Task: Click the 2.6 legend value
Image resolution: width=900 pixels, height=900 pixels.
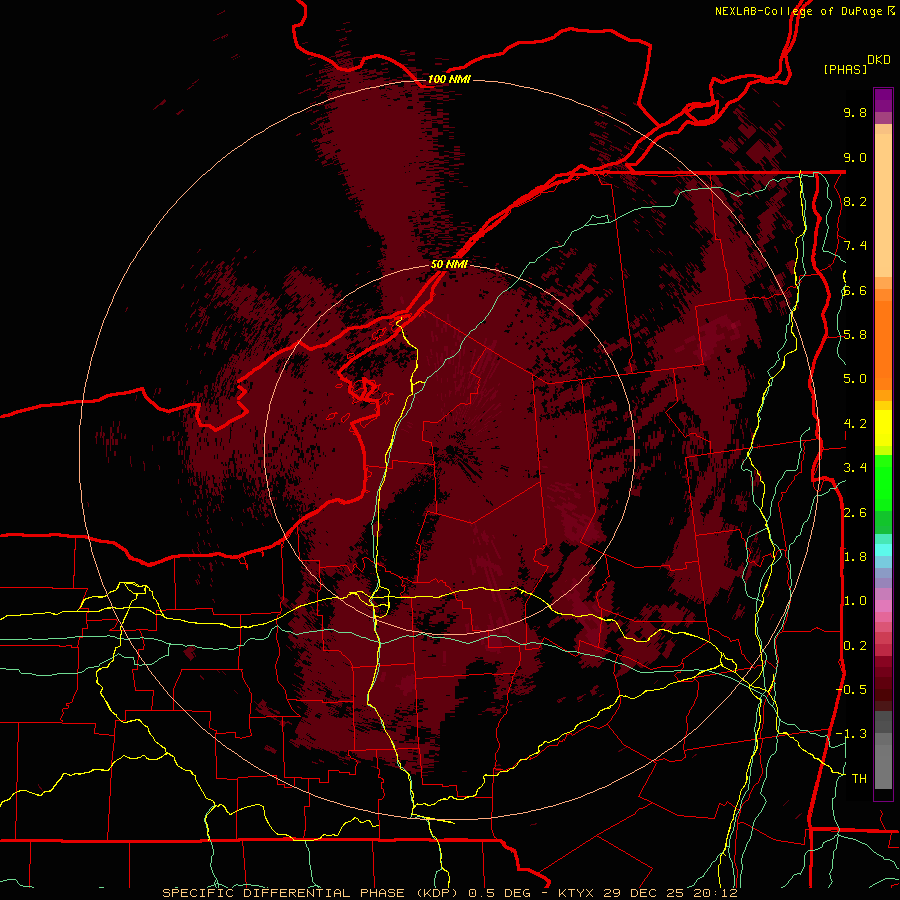Action: pos(855,513)
